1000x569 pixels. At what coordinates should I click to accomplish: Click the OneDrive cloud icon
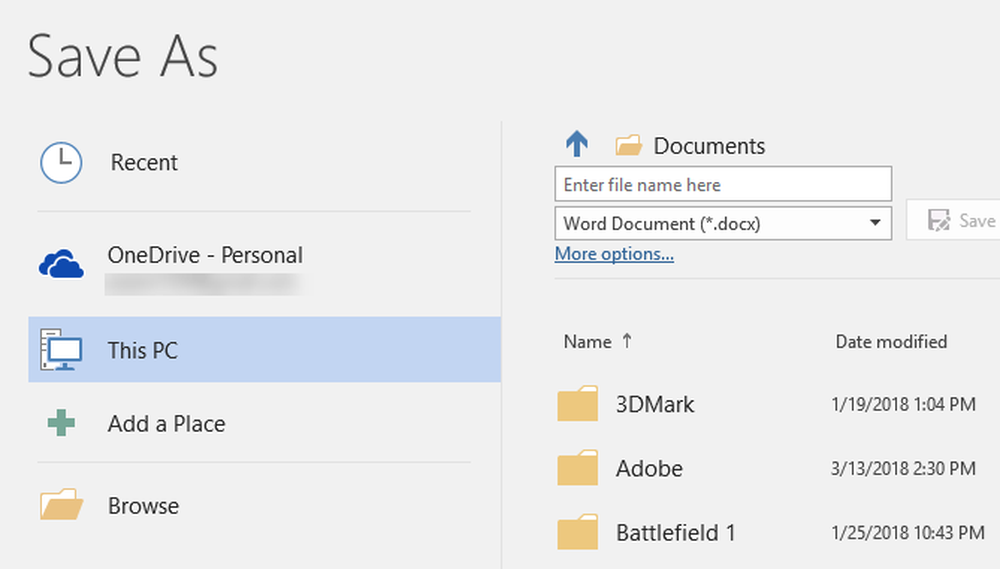pos(61,264)
